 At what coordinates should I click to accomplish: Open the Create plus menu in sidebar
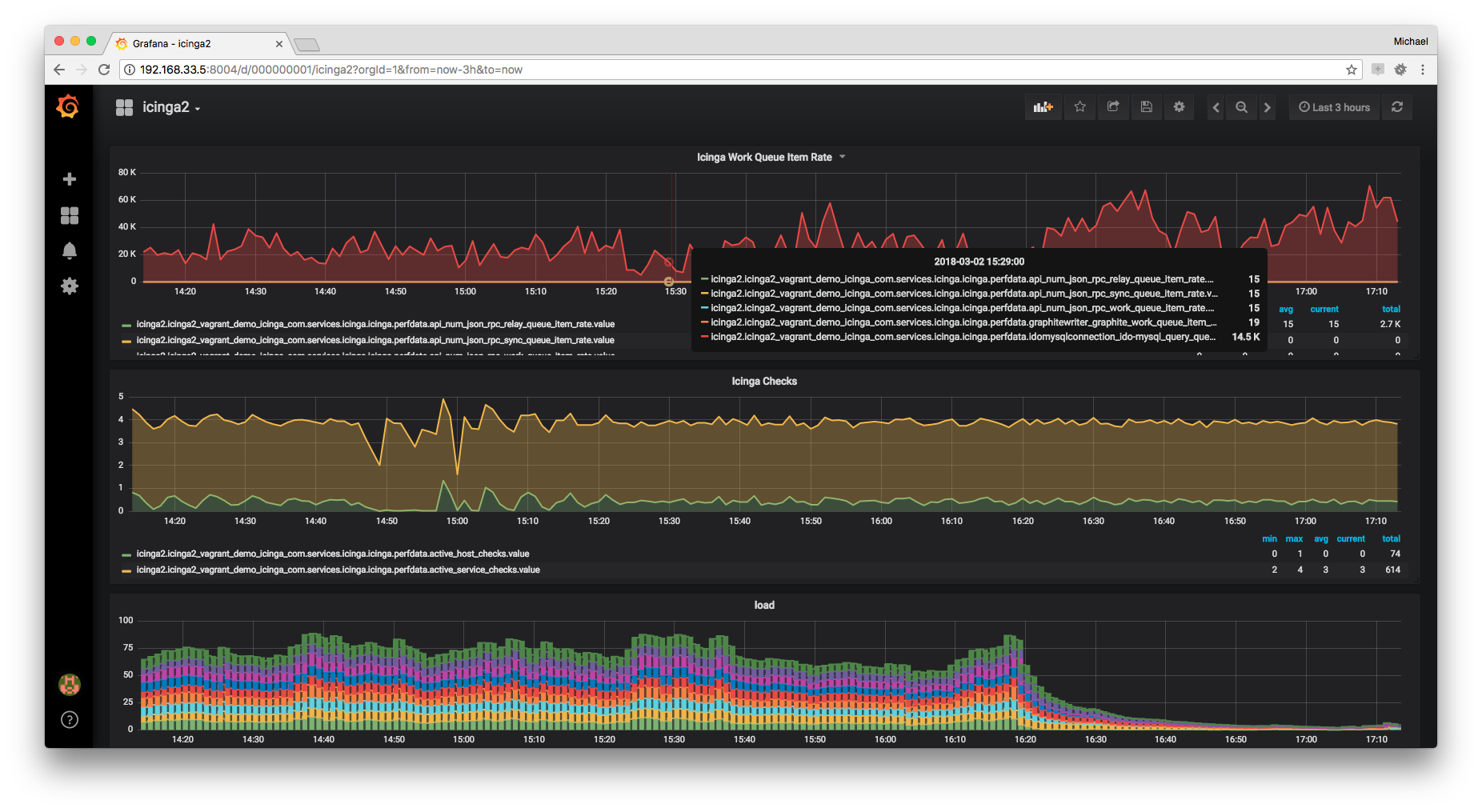[x=70, y=179]
